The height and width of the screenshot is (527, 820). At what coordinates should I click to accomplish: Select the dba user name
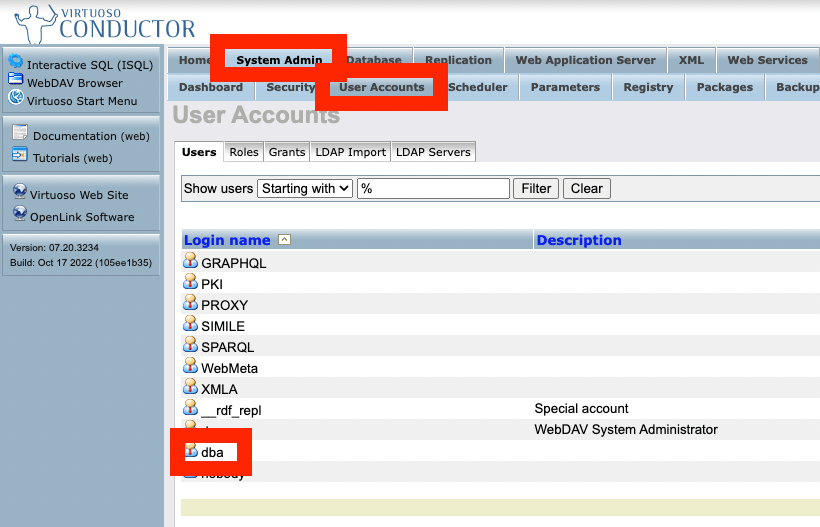pos(212,452)
